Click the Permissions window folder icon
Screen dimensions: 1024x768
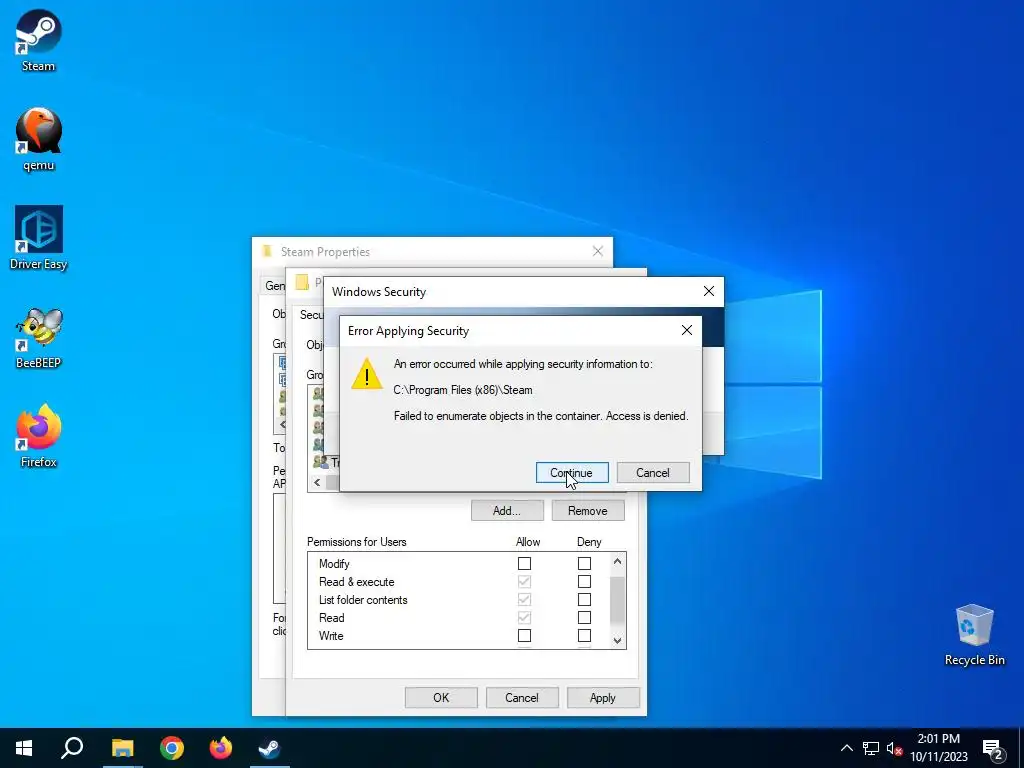click(302, 282)
